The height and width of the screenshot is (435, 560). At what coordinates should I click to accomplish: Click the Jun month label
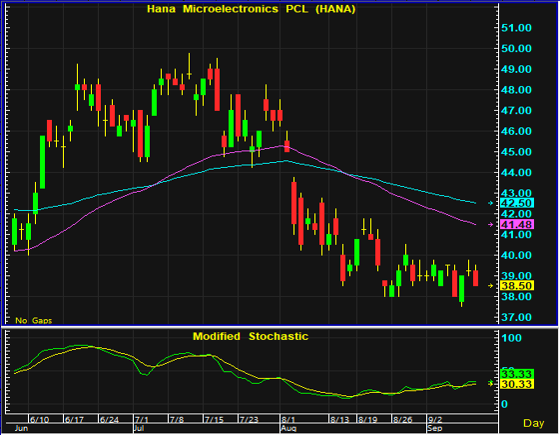click(x=21, y=428)
